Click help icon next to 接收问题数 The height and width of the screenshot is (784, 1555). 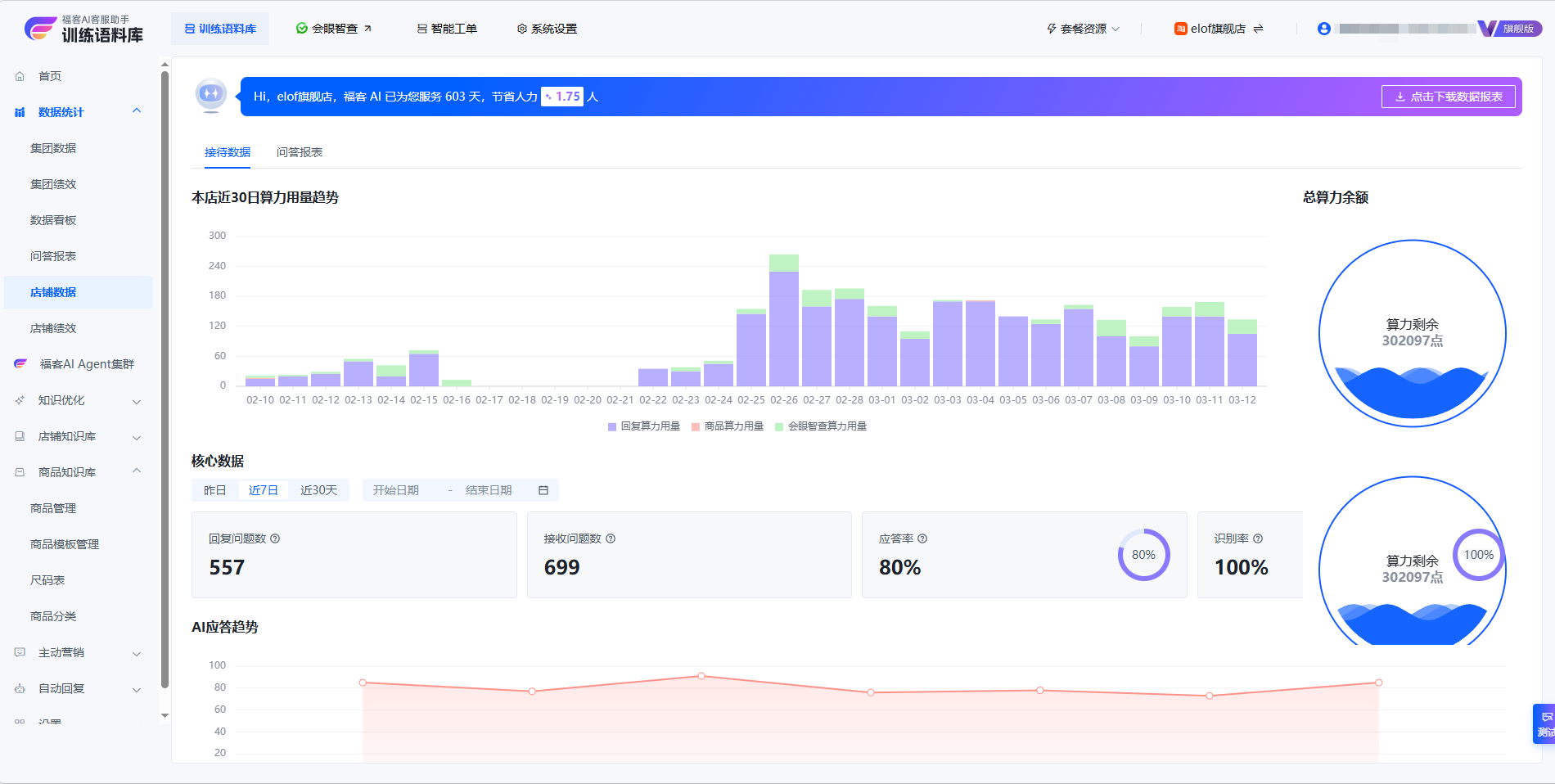[611, 538]
